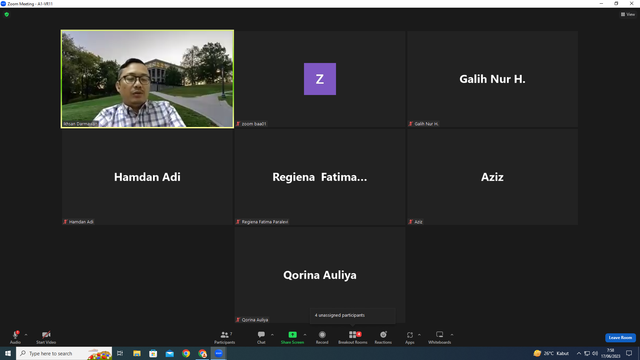Select the Regiena Fatima participant tile
Viewport: 640px width, 360px height.
320,177
